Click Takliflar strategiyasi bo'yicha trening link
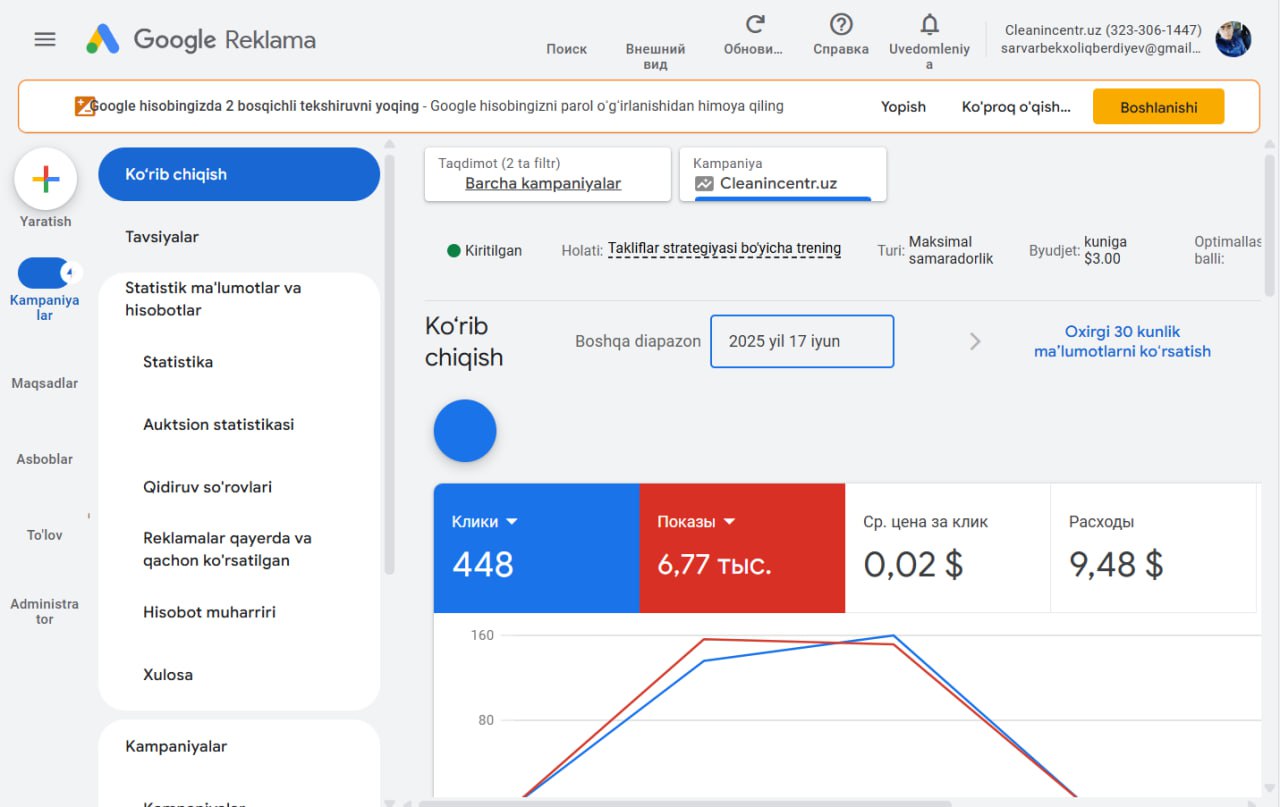Viewport: 1280px width, 807px height. 724,249
